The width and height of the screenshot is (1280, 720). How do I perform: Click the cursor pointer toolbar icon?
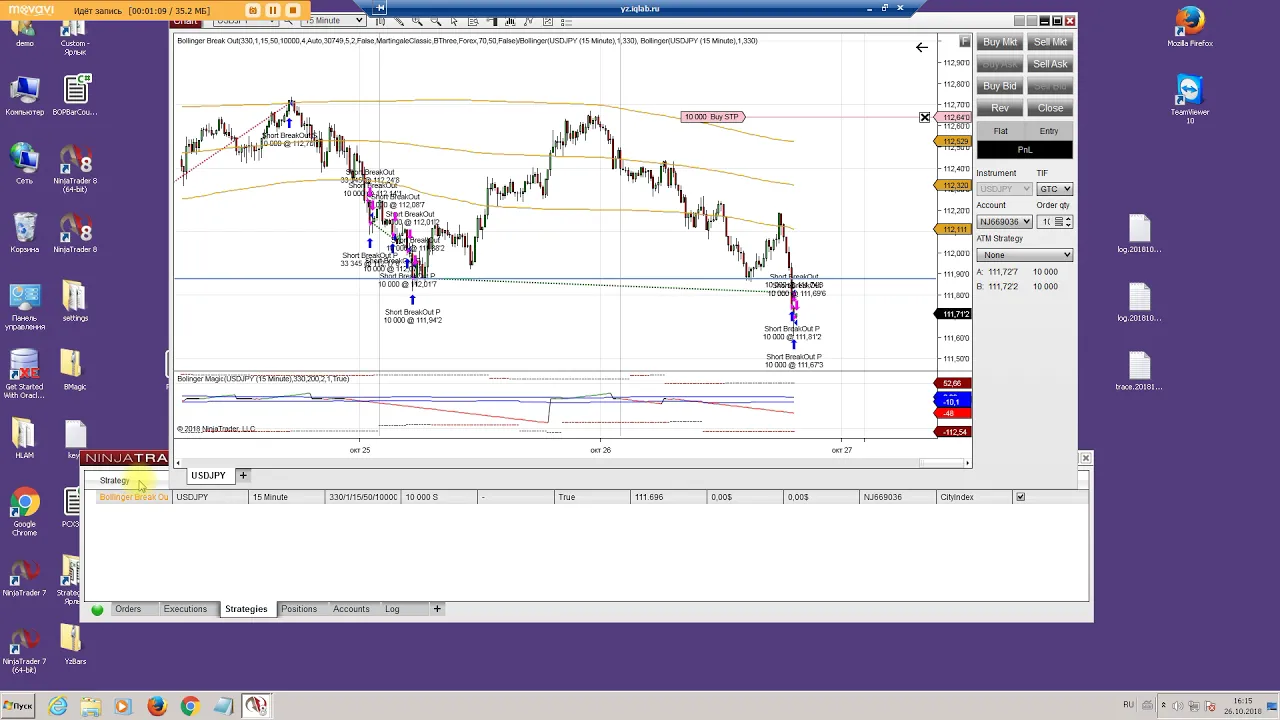[x=454, y=21]
